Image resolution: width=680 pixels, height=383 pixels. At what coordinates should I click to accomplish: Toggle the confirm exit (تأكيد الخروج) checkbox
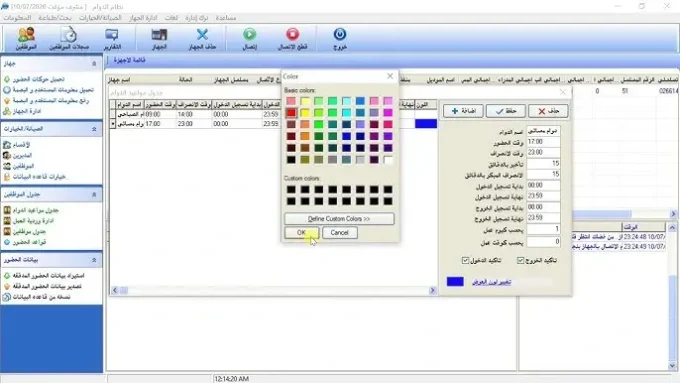tap(520, 260)
